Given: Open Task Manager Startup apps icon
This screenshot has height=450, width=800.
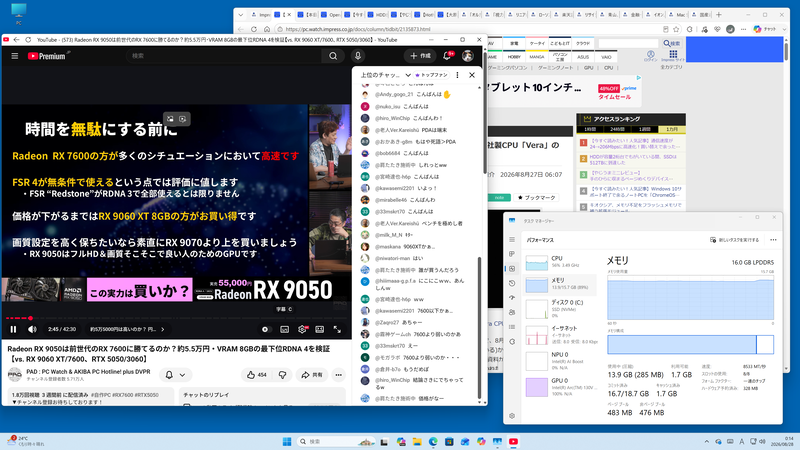Looking at the screenshot, I should coord(512,298).
